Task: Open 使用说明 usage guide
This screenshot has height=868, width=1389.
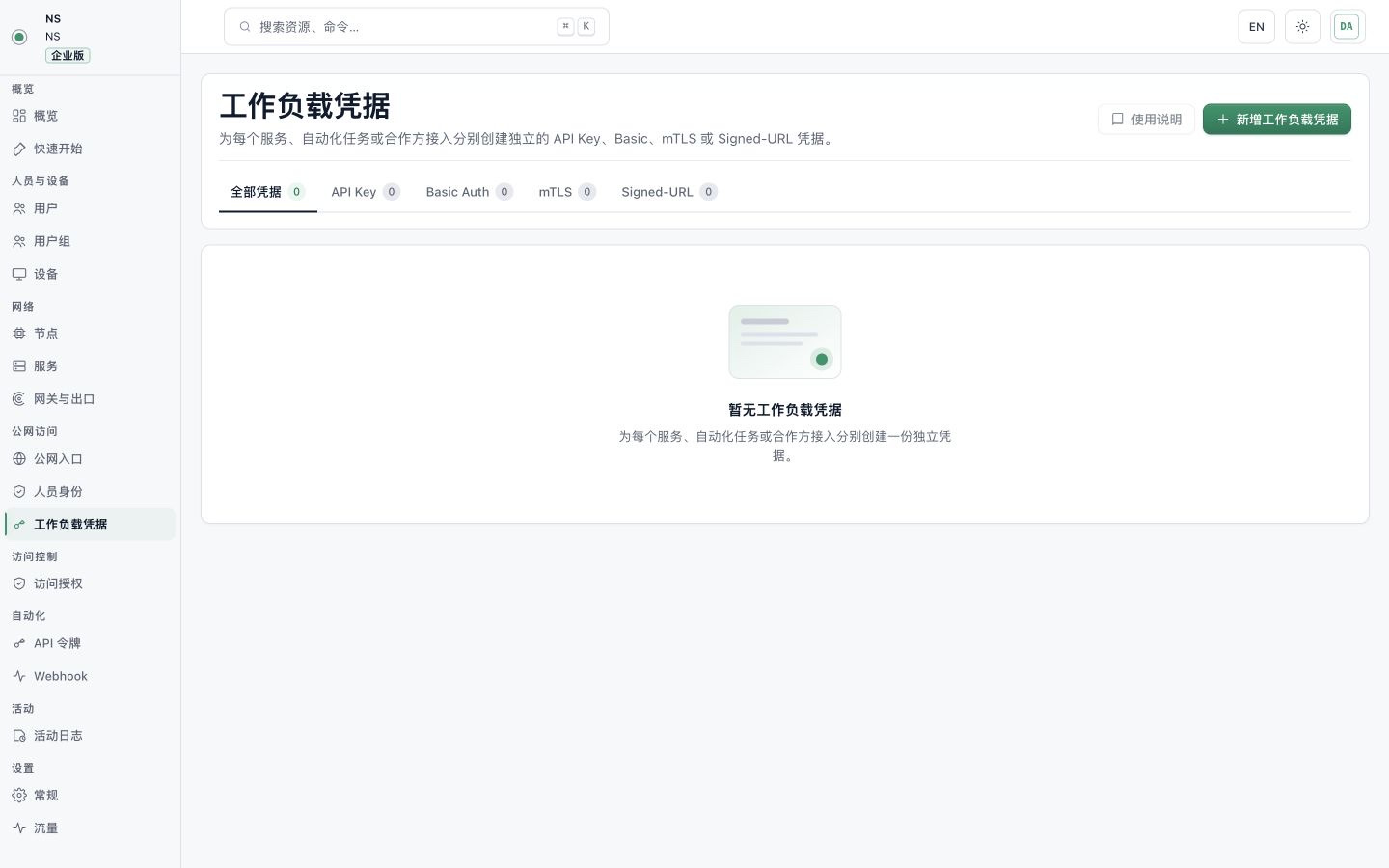Action: pos(1146,120)
